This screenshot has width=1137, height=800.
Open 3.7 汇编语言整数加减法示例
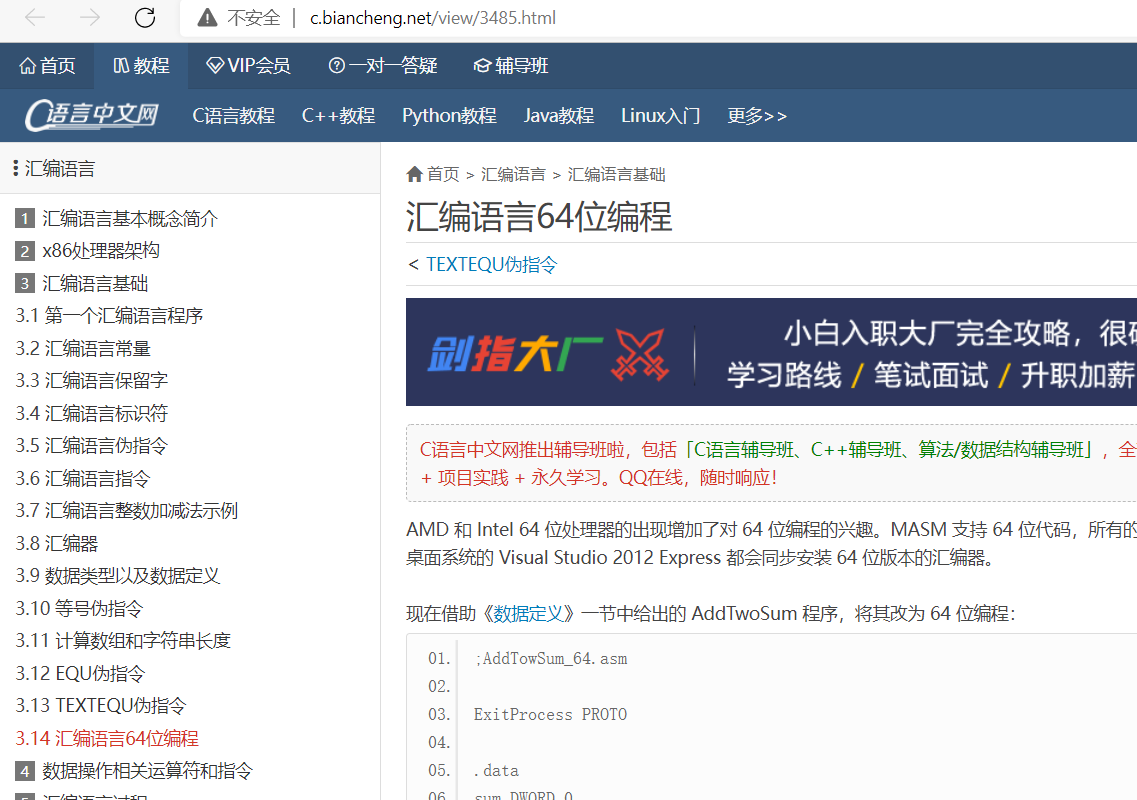(x=126, y=511)
